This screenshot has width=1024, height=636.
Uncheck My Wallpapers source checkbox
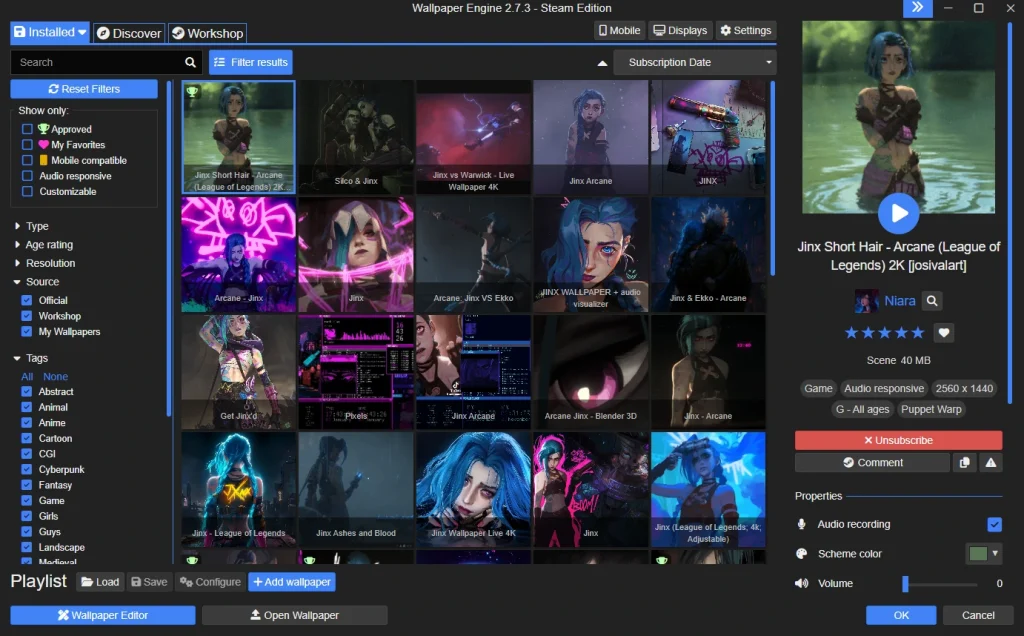(x=26, y=332)
